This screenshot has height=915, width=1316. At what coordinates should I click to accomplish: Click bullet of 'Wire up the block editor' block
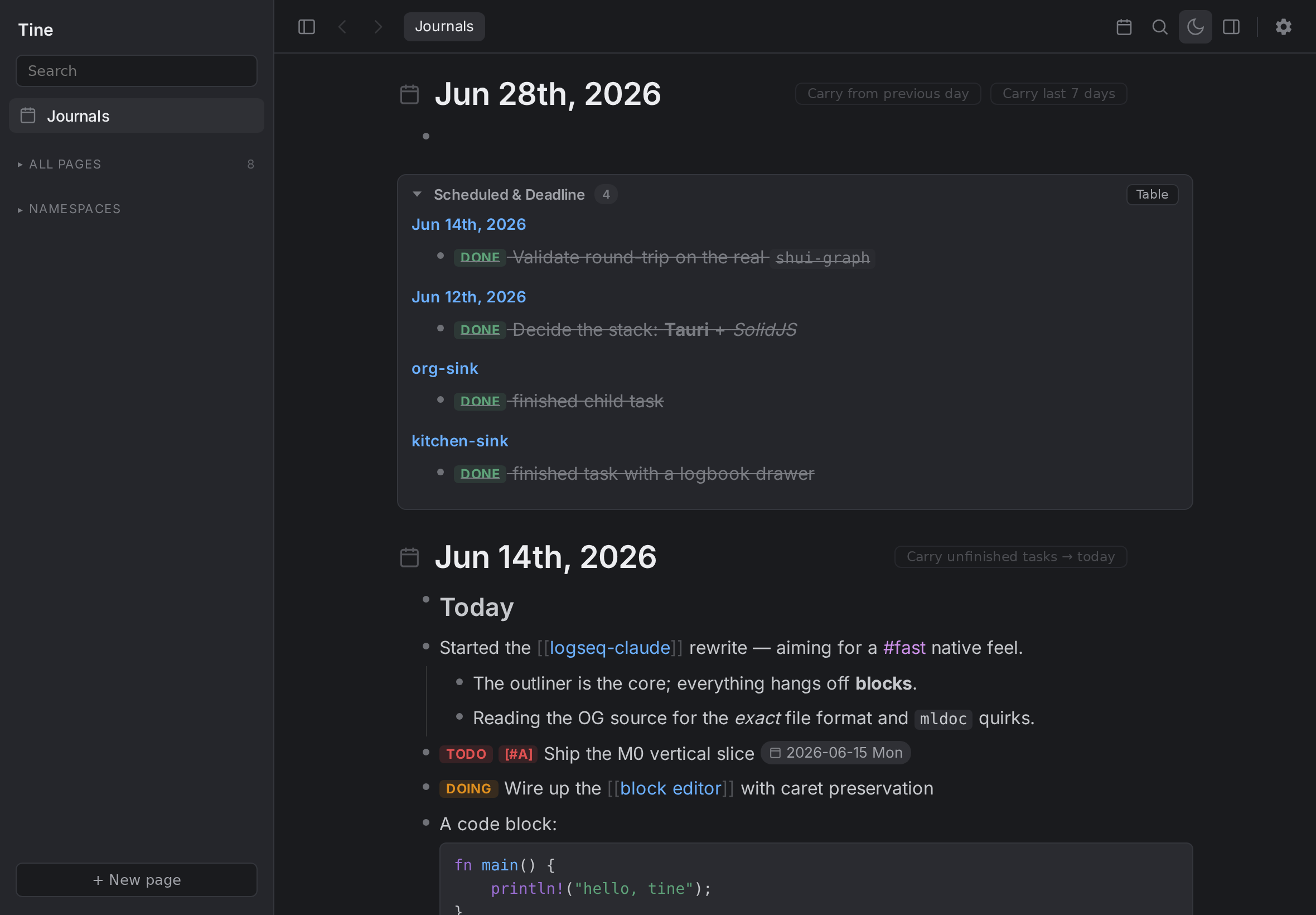click(x=425, y=787)
